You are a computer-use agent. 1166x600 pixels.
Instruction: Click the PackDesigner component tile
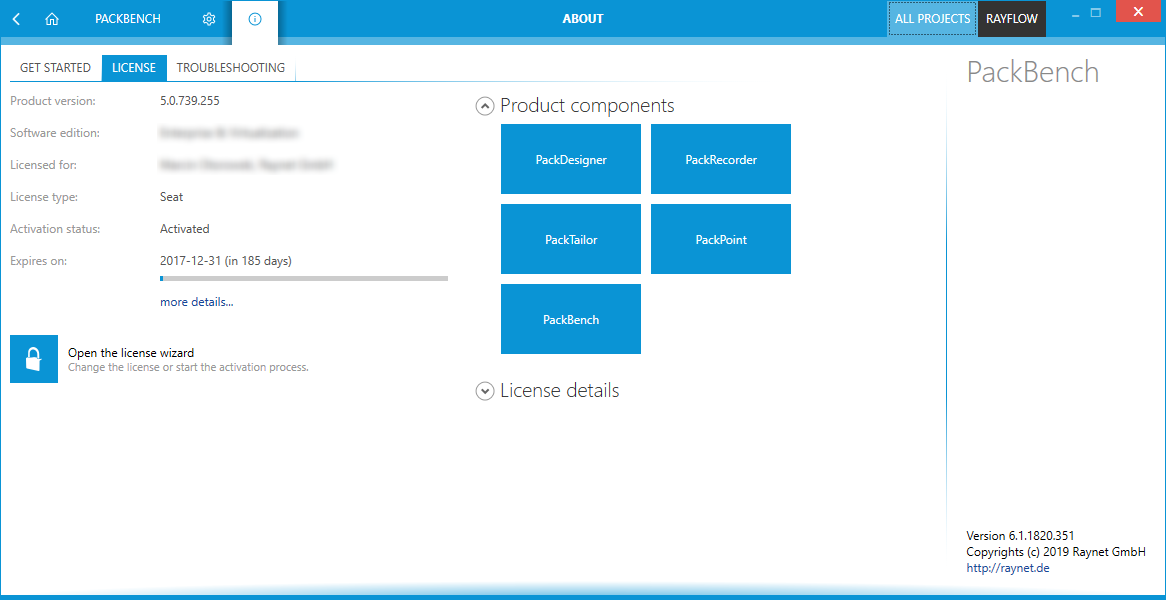point(571,159)
